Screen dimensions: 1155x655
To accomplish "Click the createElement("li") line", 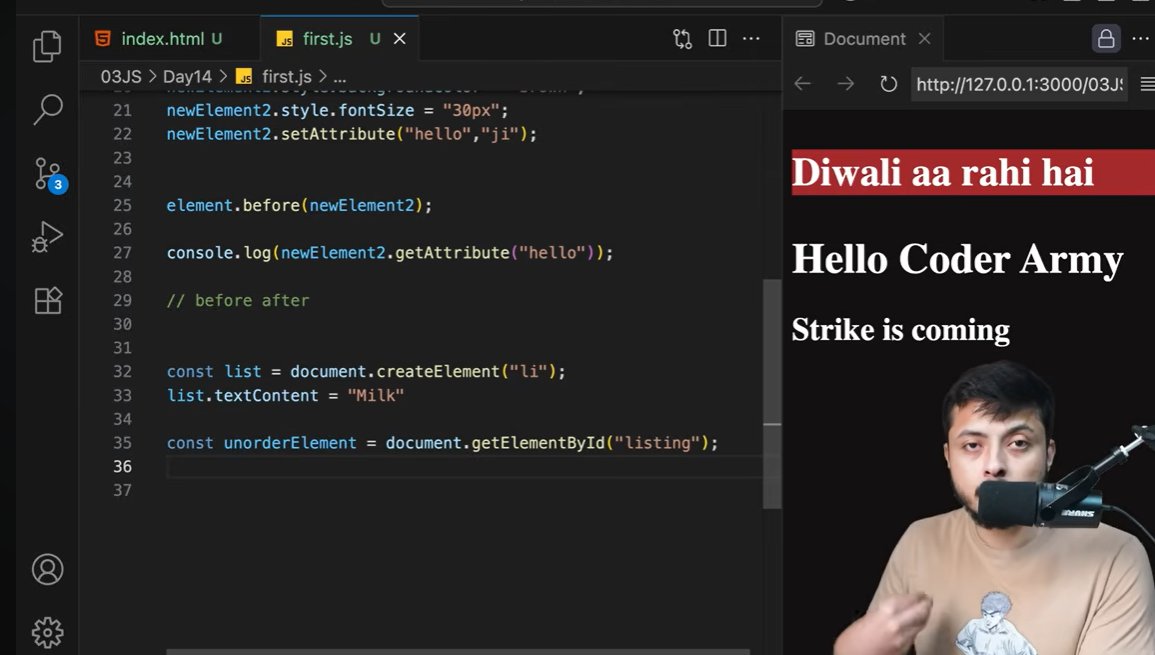I will [366, 371].
